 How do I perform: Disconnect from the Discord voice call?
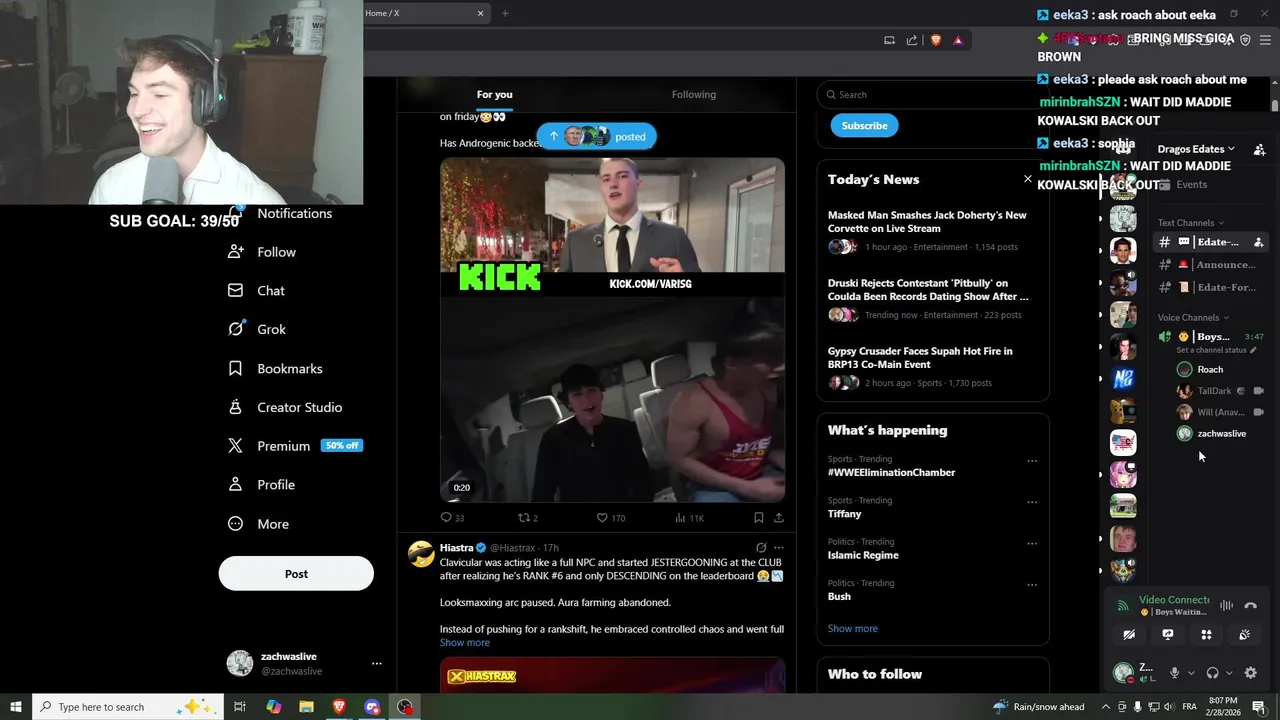tap(1250, 605)
